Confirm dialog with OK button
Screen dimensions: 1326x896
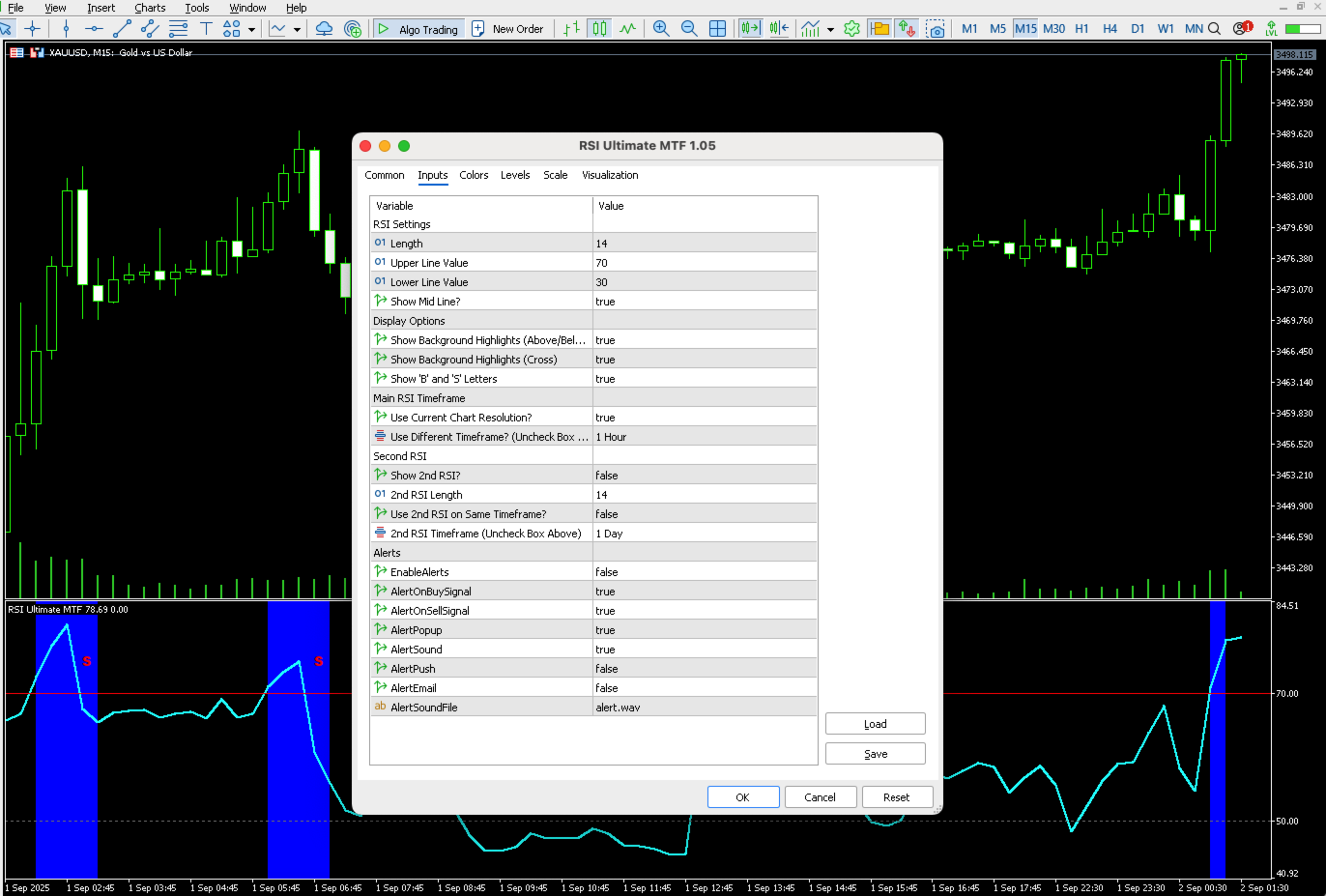click(x=743, y=797)
